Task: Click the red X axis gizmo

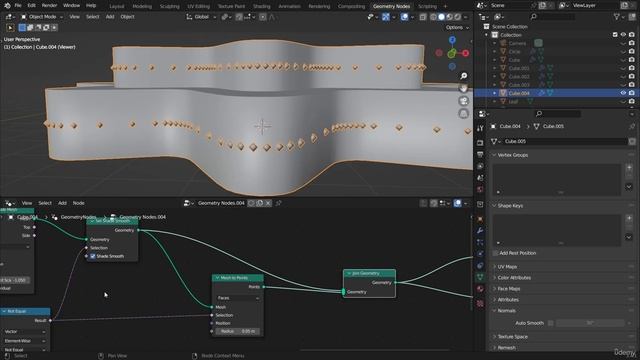Action: point(465,53)
